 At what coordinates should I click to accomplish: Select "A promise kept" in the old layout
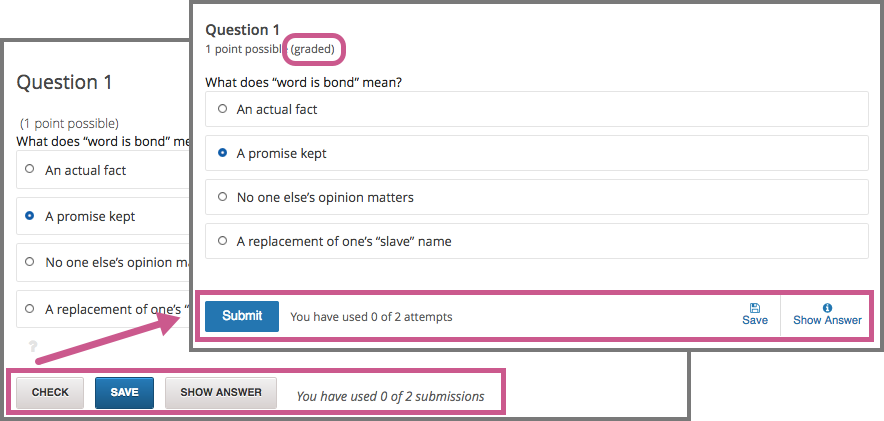point(31,215)
